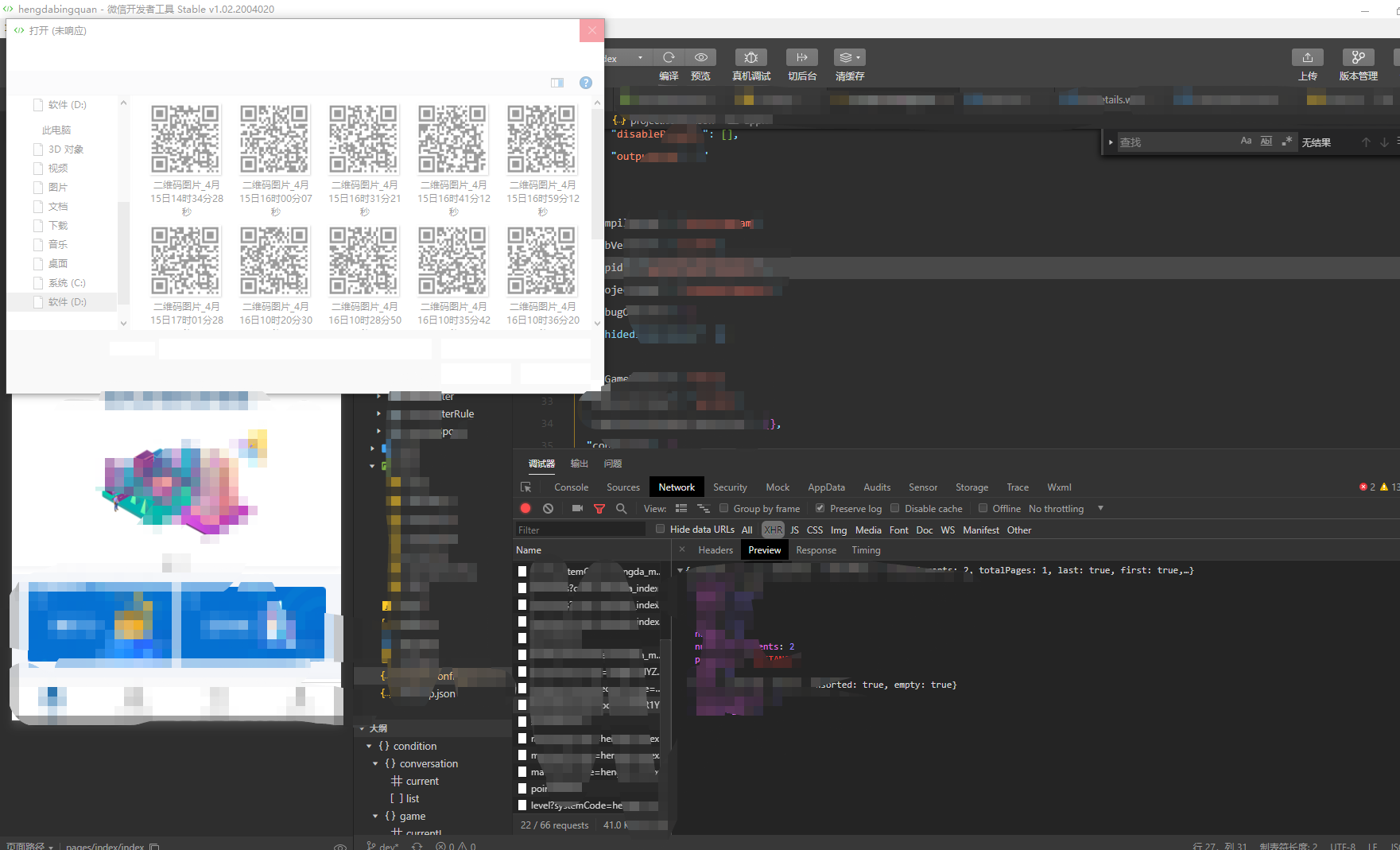This screenshot has height=850, width=1400.
Task: Open the compile mode dropdown arrow
Action: tap(640, 58)
